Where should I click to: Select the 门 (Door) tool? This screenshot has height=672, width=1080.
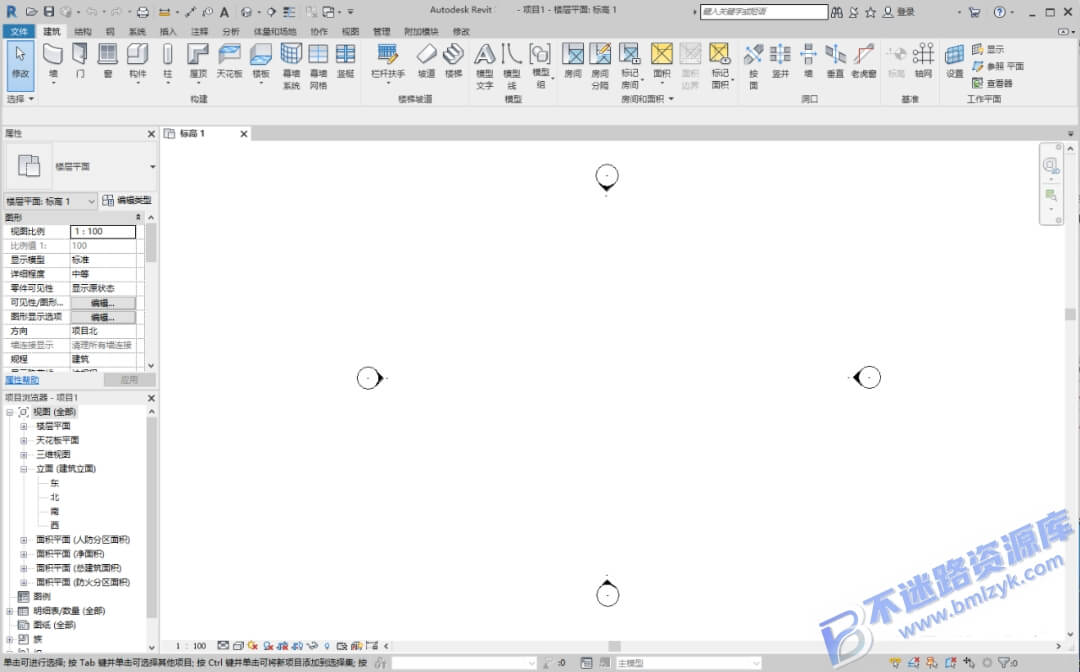pos(80,61)
